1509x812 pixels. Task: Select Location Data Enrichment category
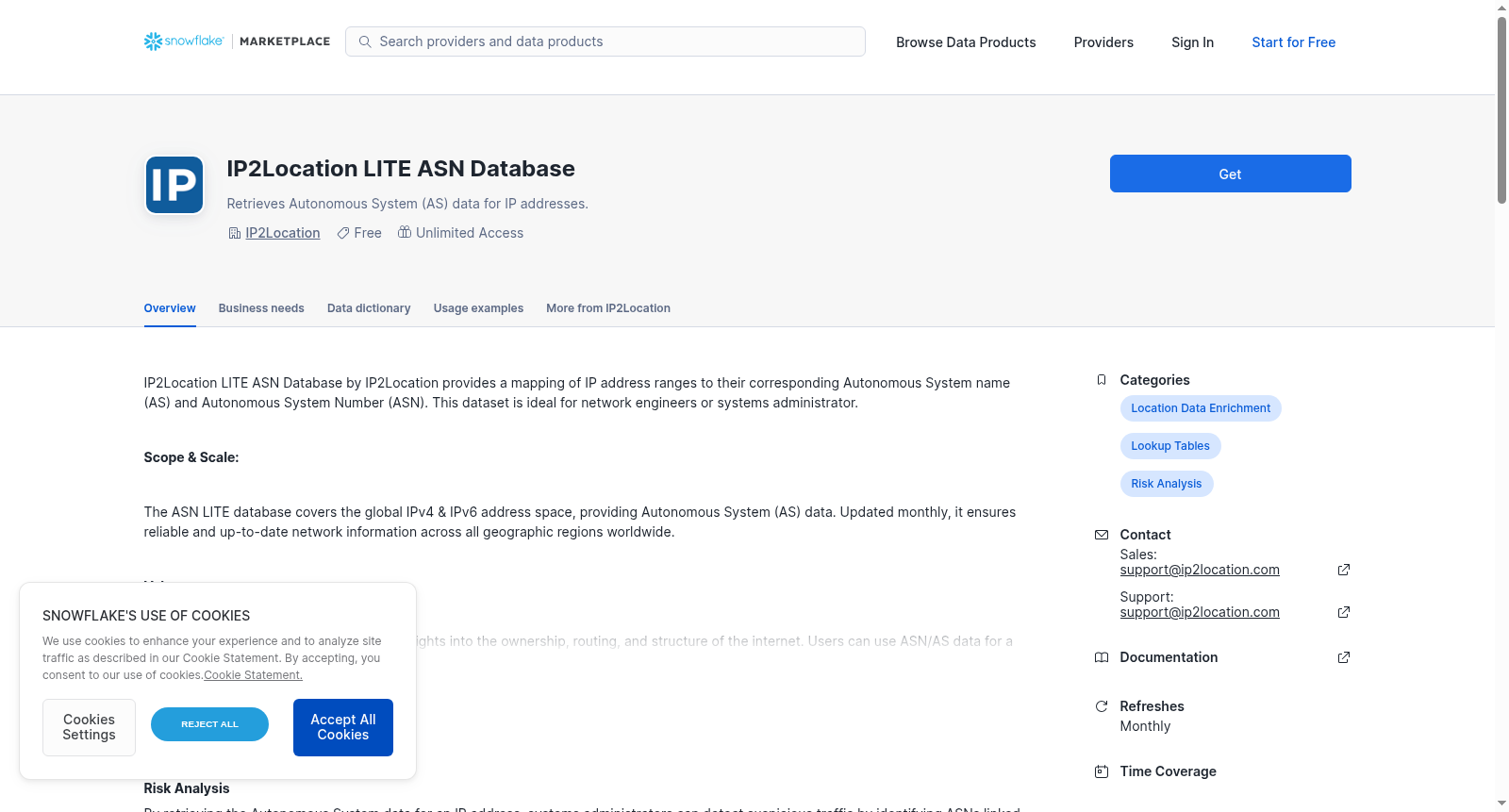click(1201, 408)
